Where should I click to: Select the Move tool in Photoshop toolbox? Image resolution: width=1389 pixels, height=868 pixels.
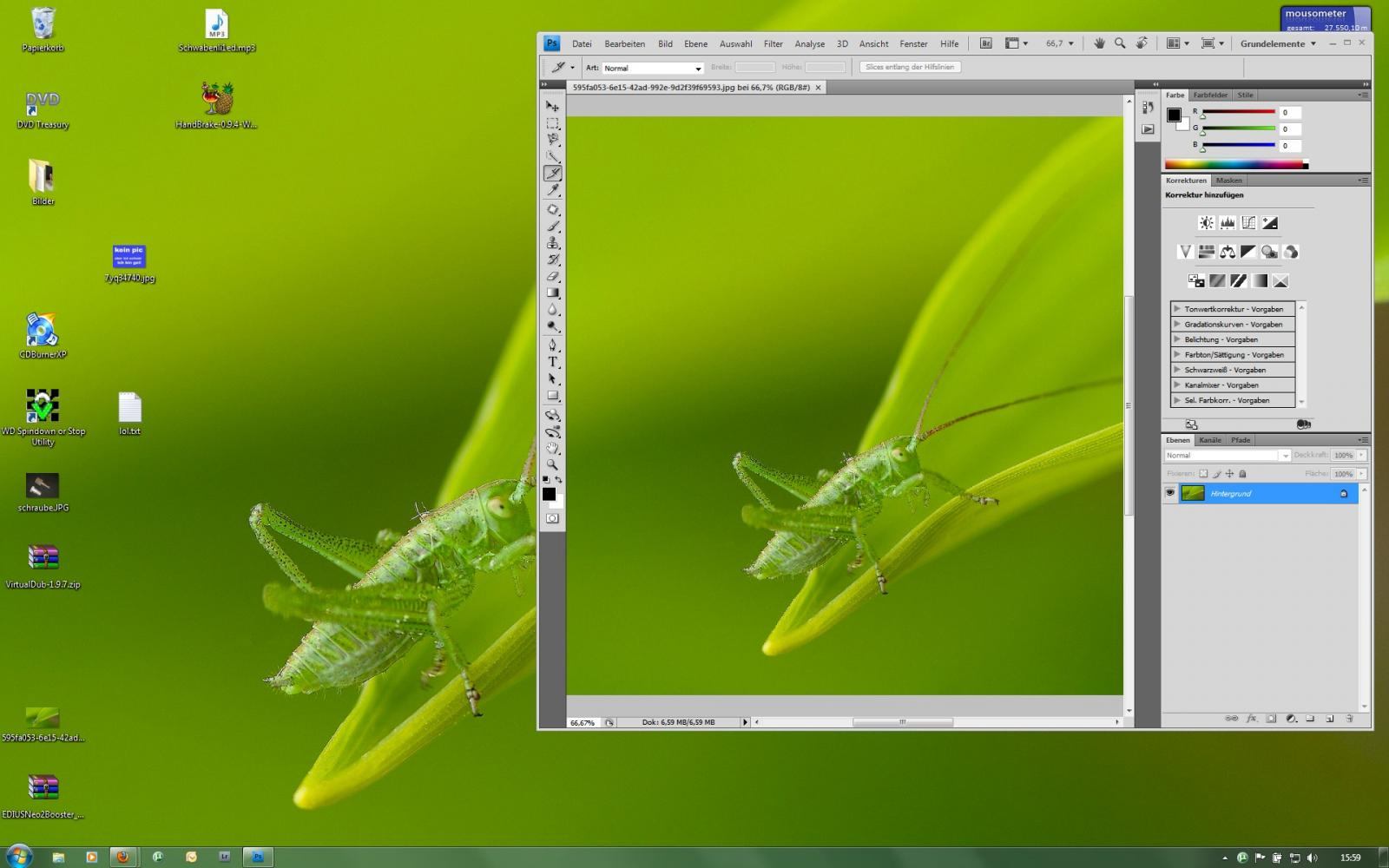pyautogui.click(x=552, y=106)
